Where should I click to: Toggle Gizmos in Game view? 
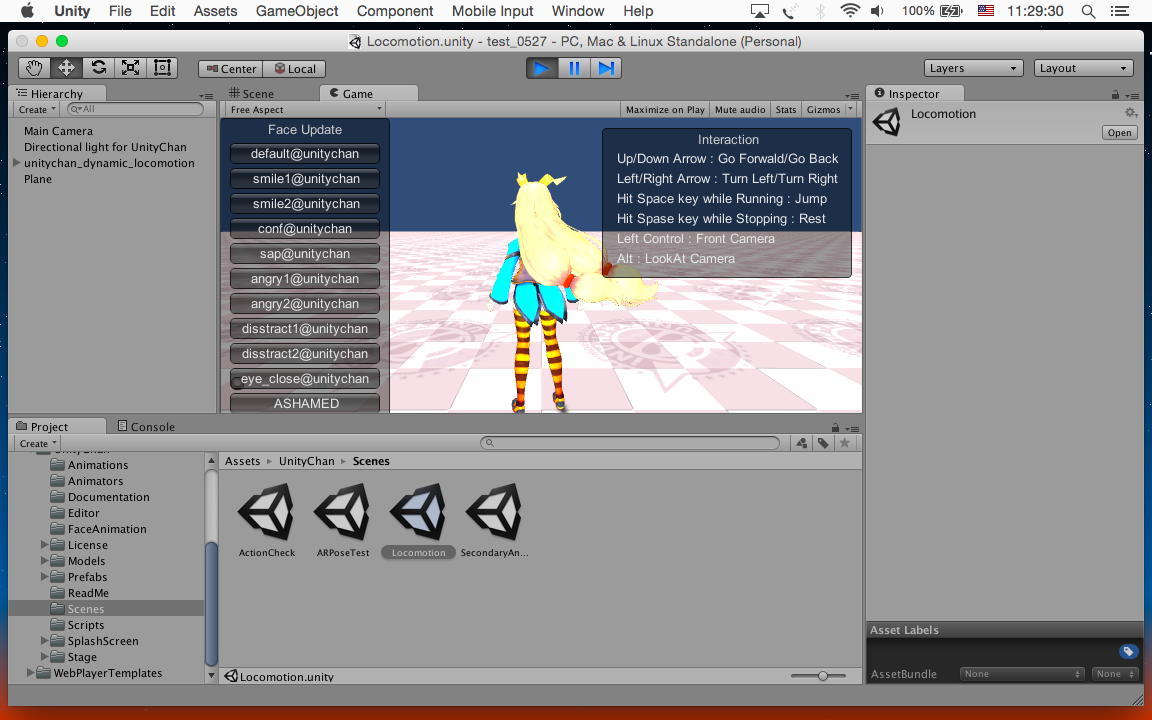point(823,109)
